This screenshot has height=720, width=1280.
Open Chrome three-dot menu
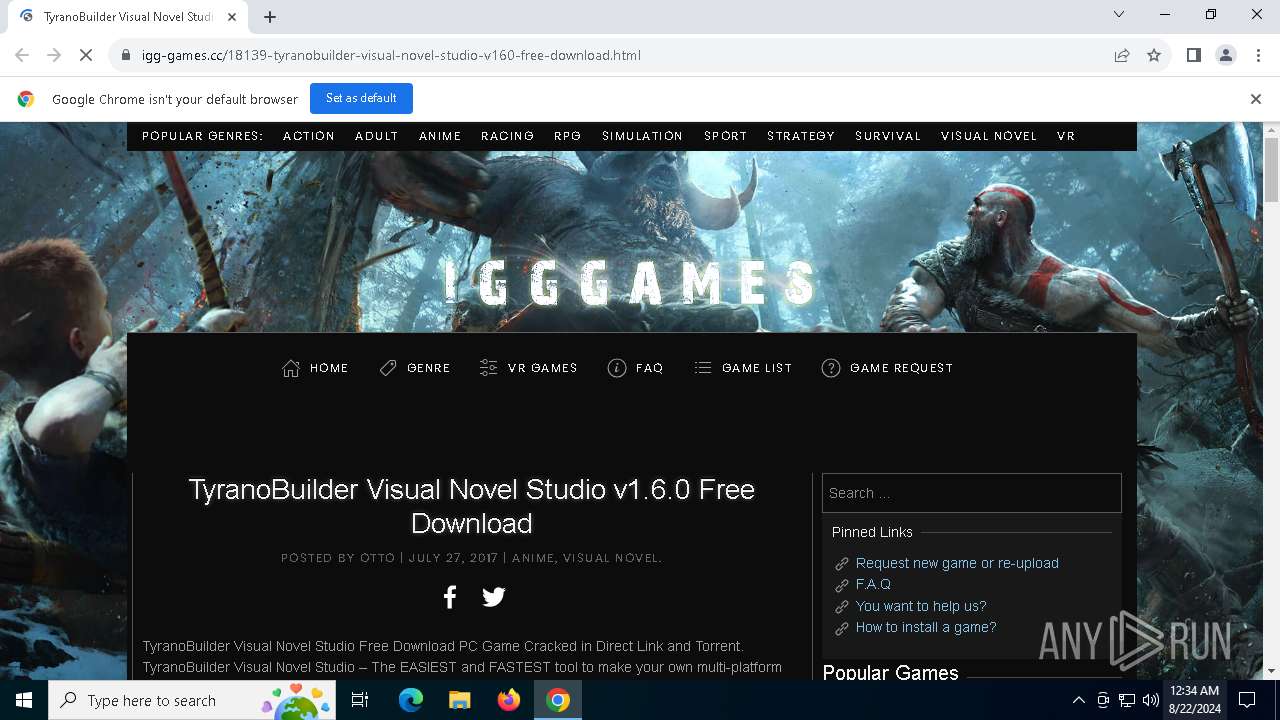point(1256,55)
